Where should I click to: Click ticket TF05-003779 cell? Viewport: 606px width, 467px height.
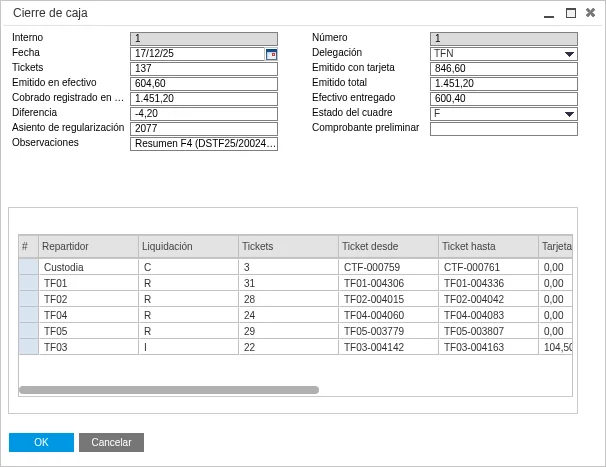tap(388, 331)
